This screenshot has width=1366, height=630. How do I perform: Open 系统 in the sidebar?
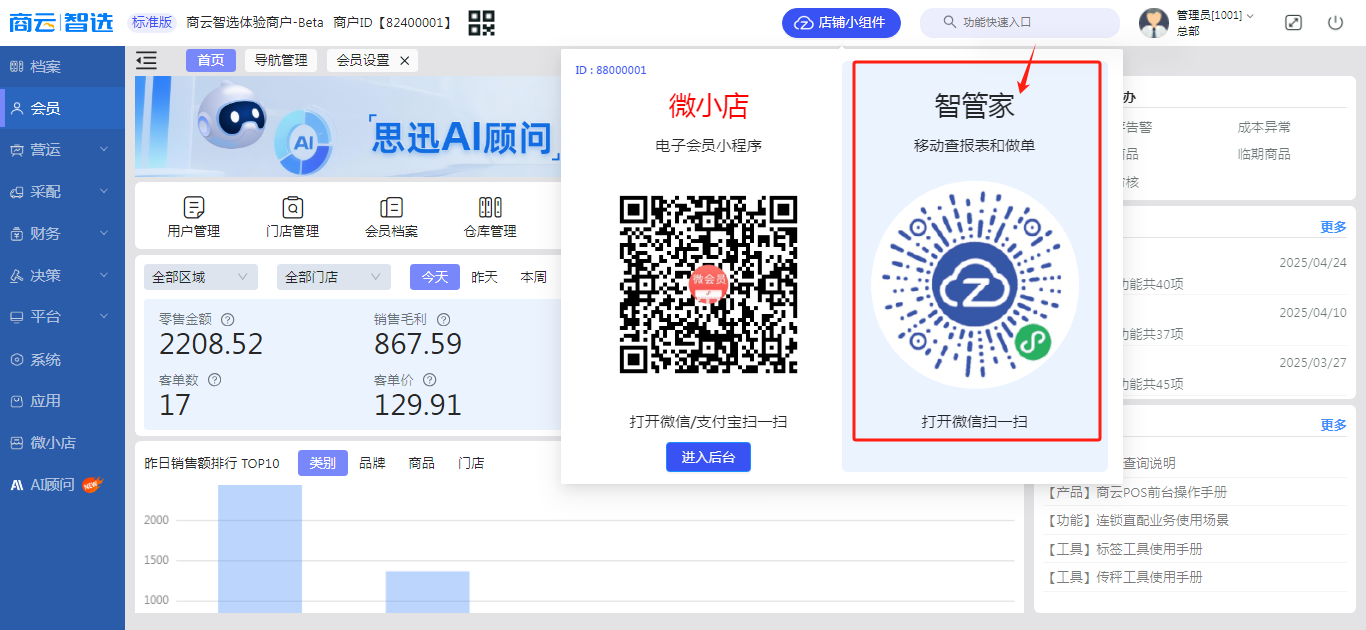pos(62,360)
